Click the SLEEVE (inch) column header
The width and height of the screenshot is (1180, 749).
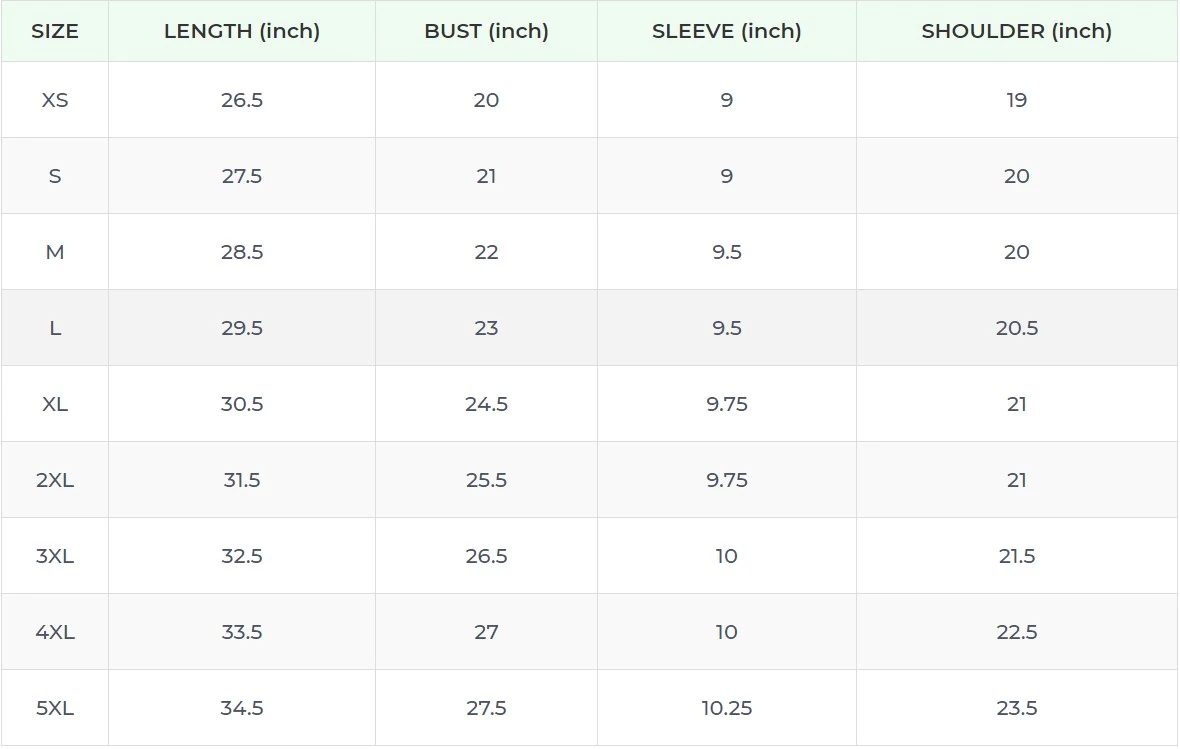(726, 31)
